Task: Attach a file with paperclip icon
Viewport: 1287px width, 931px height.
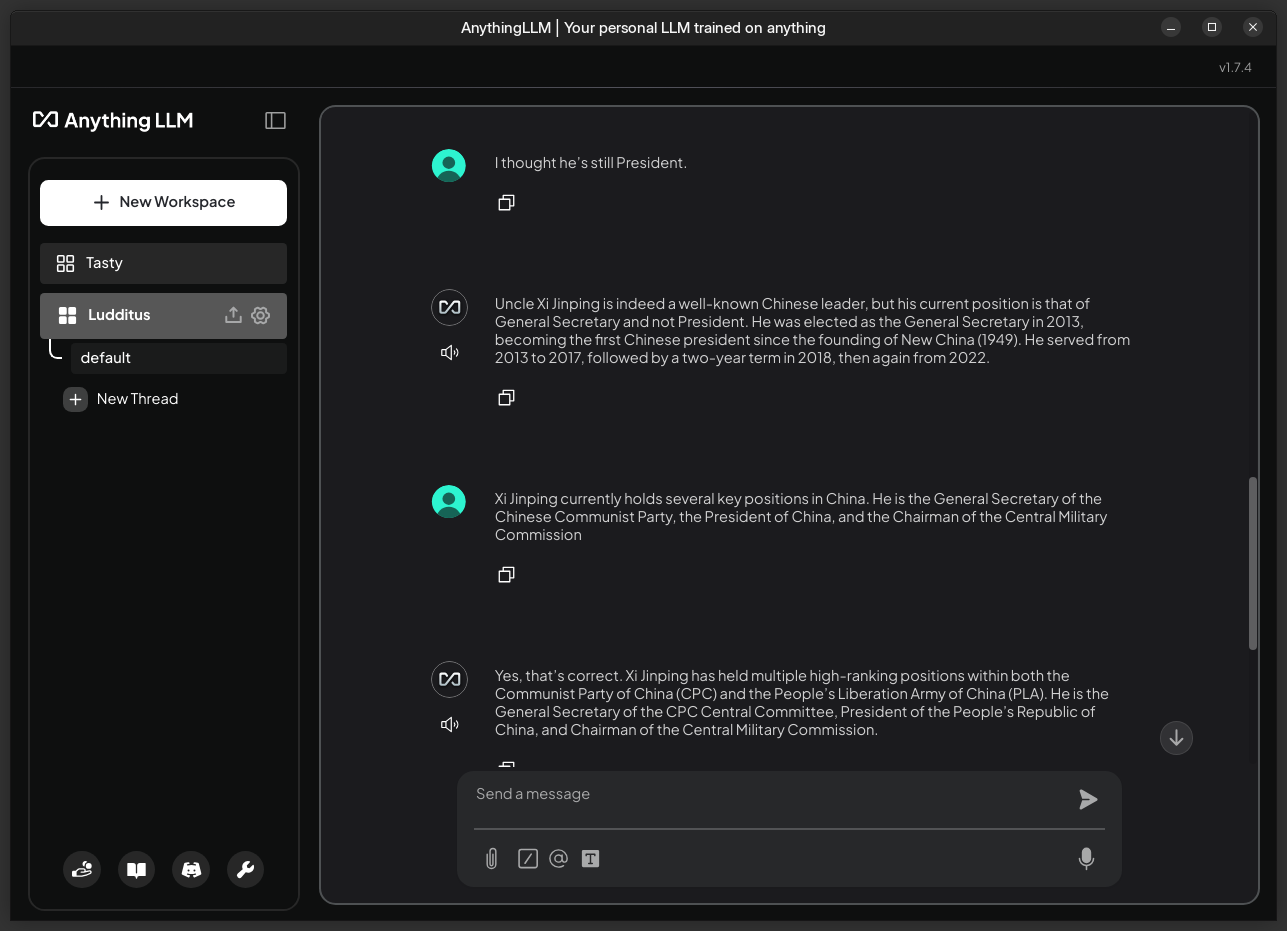Action: (491, 859)
